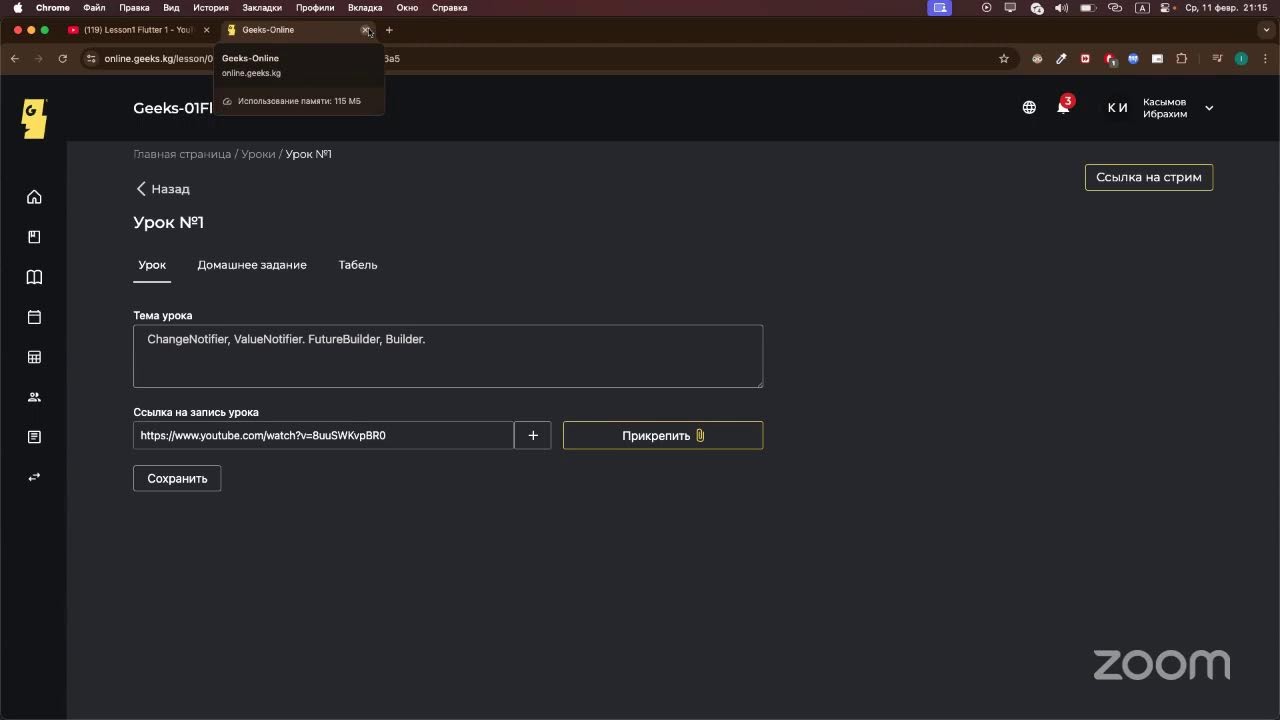Open the Файл menu
Screen dimensions: 1280x720
94,8
